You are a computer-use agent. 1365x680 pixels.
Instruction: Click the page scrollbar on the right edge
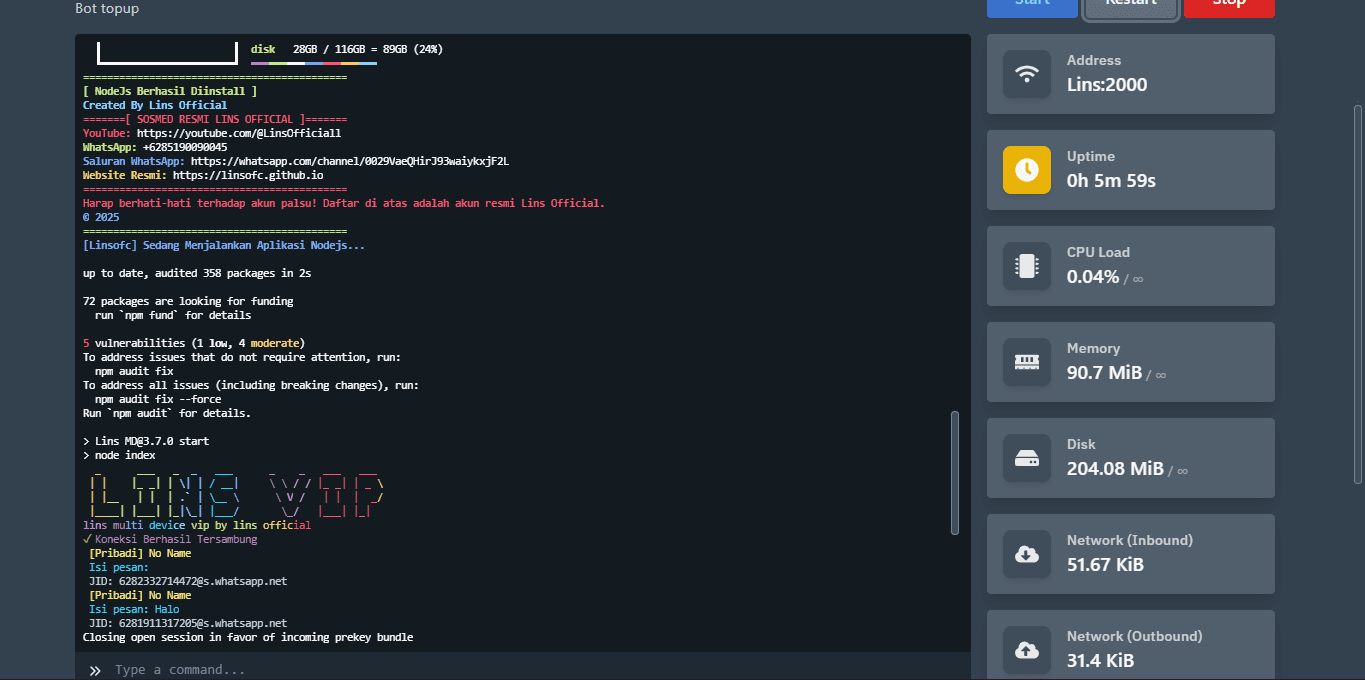(x=1357, y=300)
